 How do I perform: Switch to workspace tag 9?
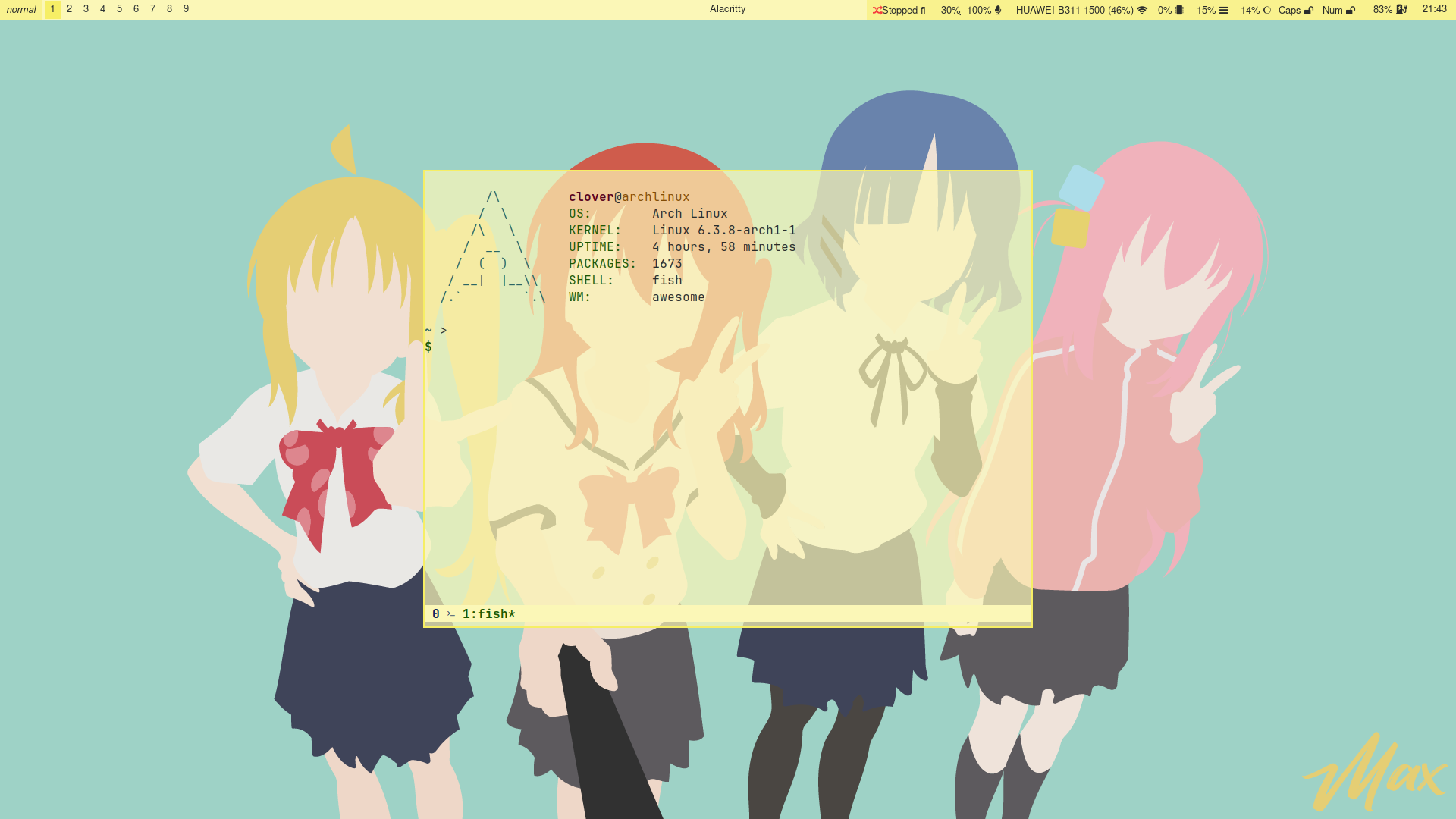(186, 9)
